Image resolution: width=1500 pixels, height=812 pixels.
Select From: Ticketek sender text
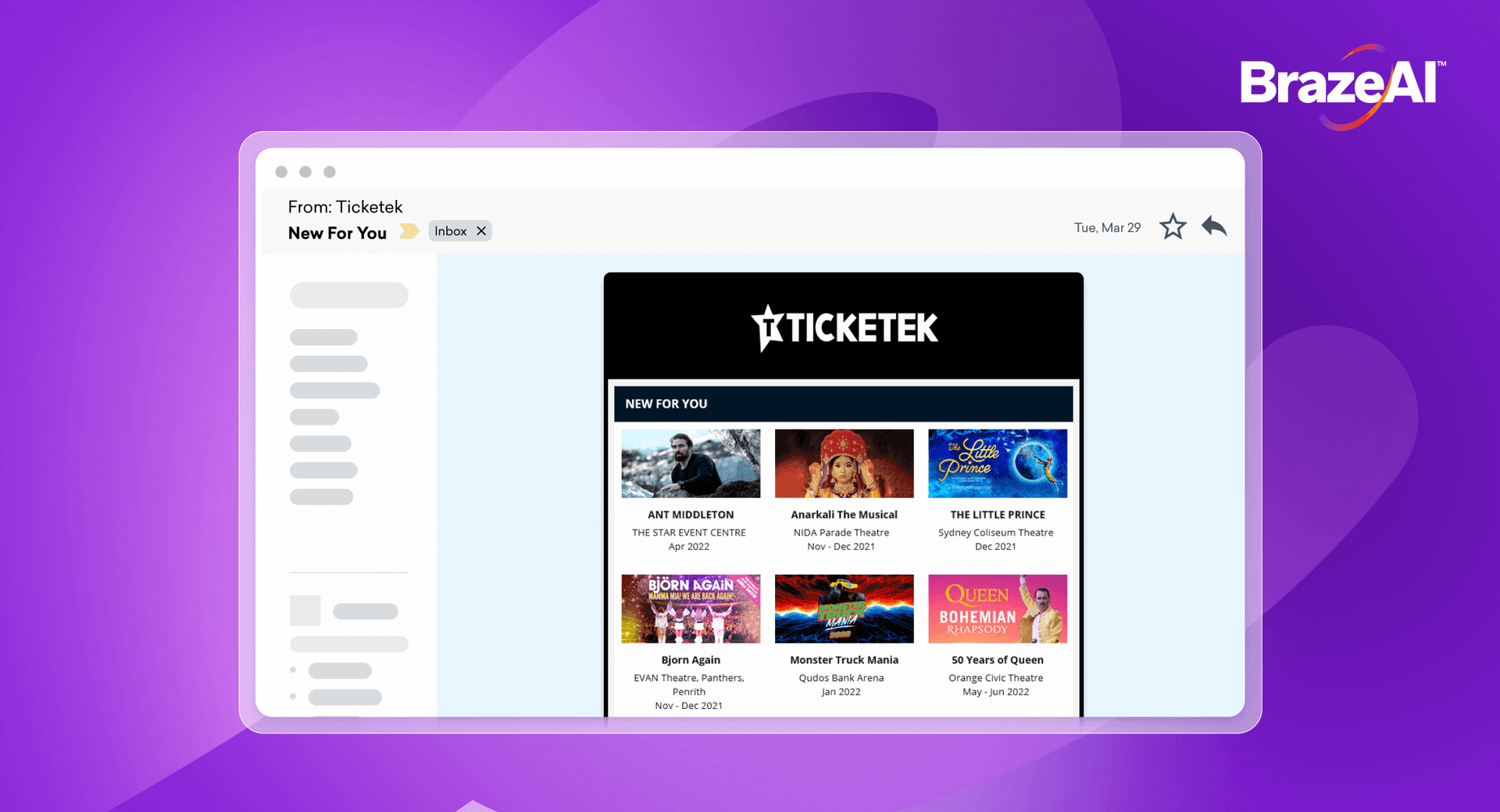click(345, 206)
